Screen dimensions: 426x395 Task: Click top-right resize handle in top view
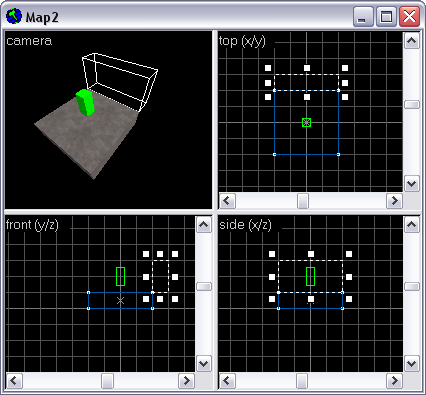[345, 68]
